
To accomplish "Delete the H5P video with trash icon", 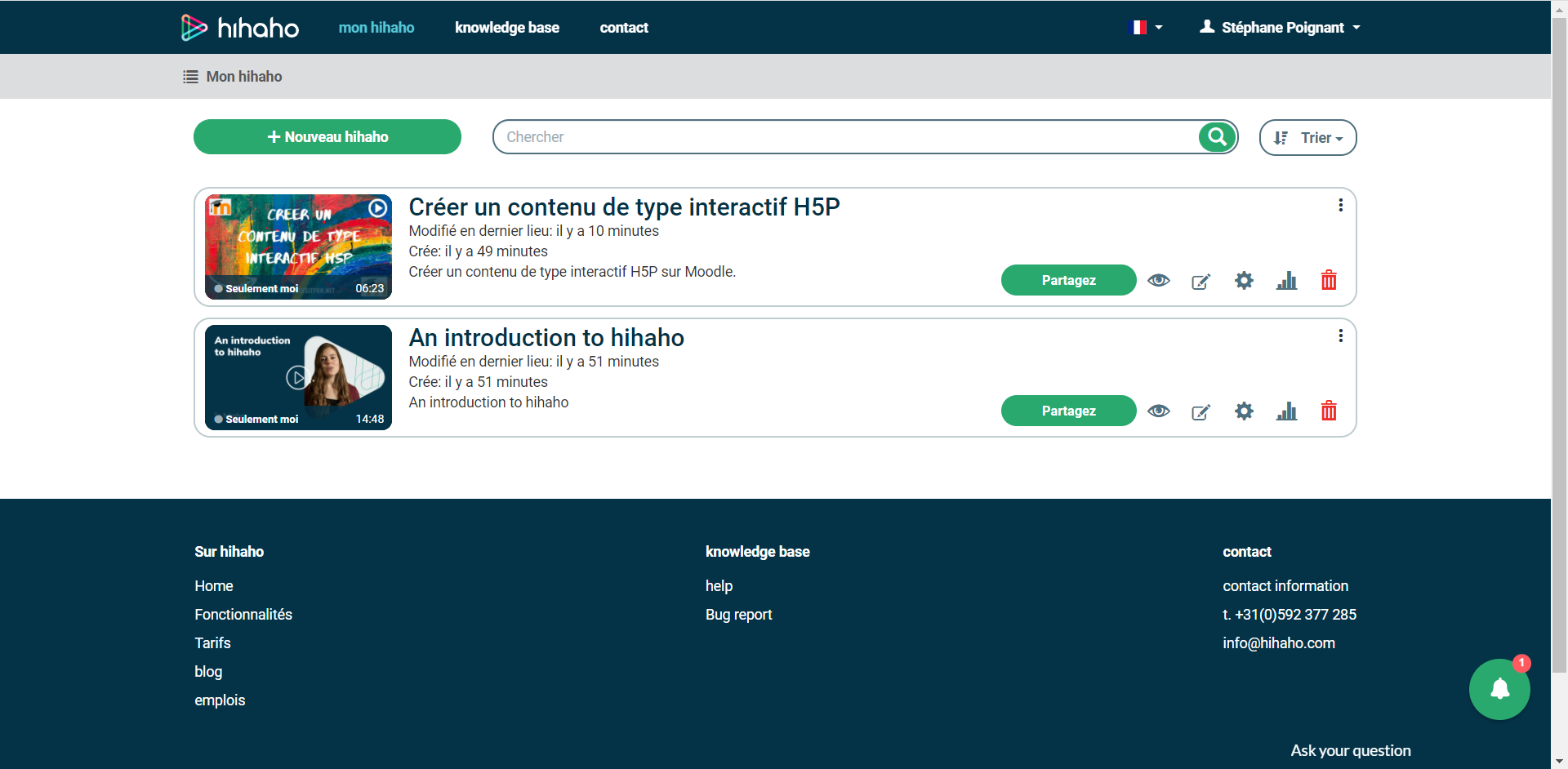I will point(1329,280).
